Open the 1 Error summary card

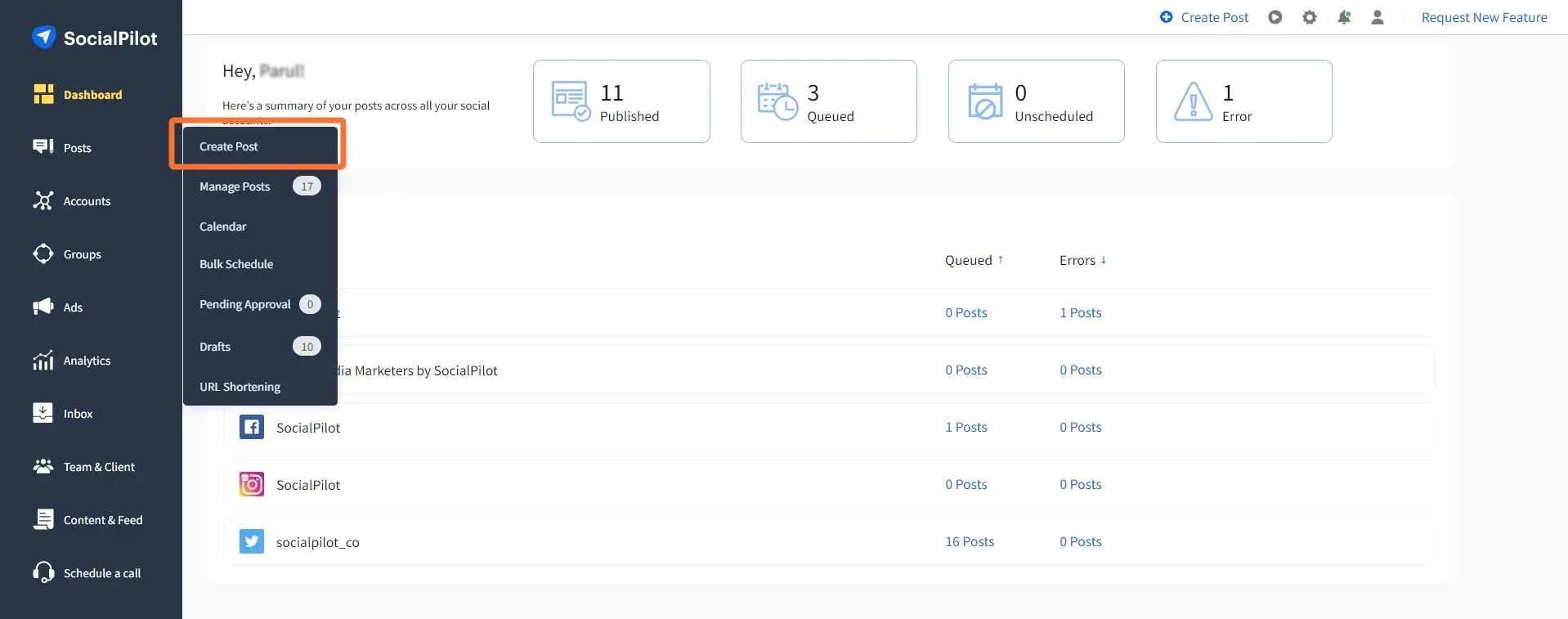[1244, 101]
